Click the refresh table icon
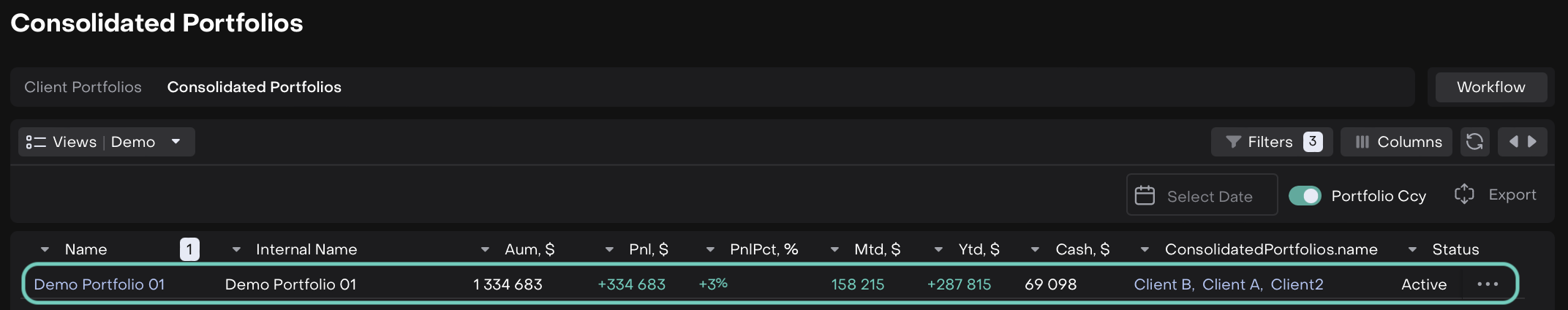This screenshot has height=310, width=1568. point(1474,141)
